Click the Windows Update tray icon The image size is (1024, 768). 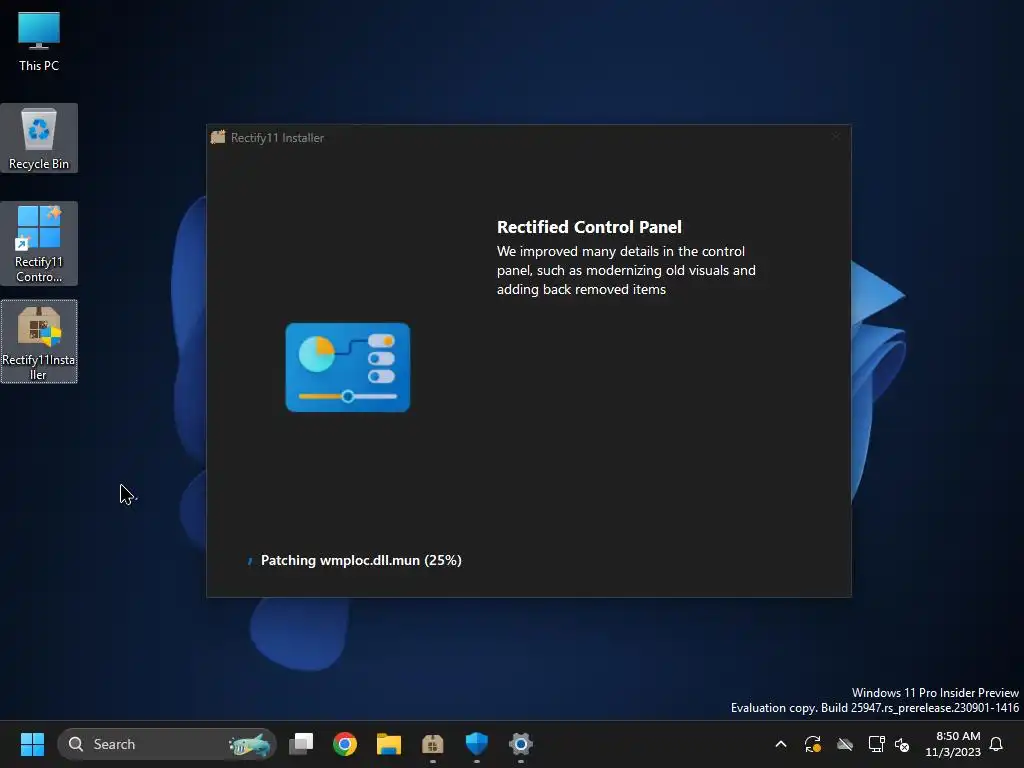coord(812,744)
